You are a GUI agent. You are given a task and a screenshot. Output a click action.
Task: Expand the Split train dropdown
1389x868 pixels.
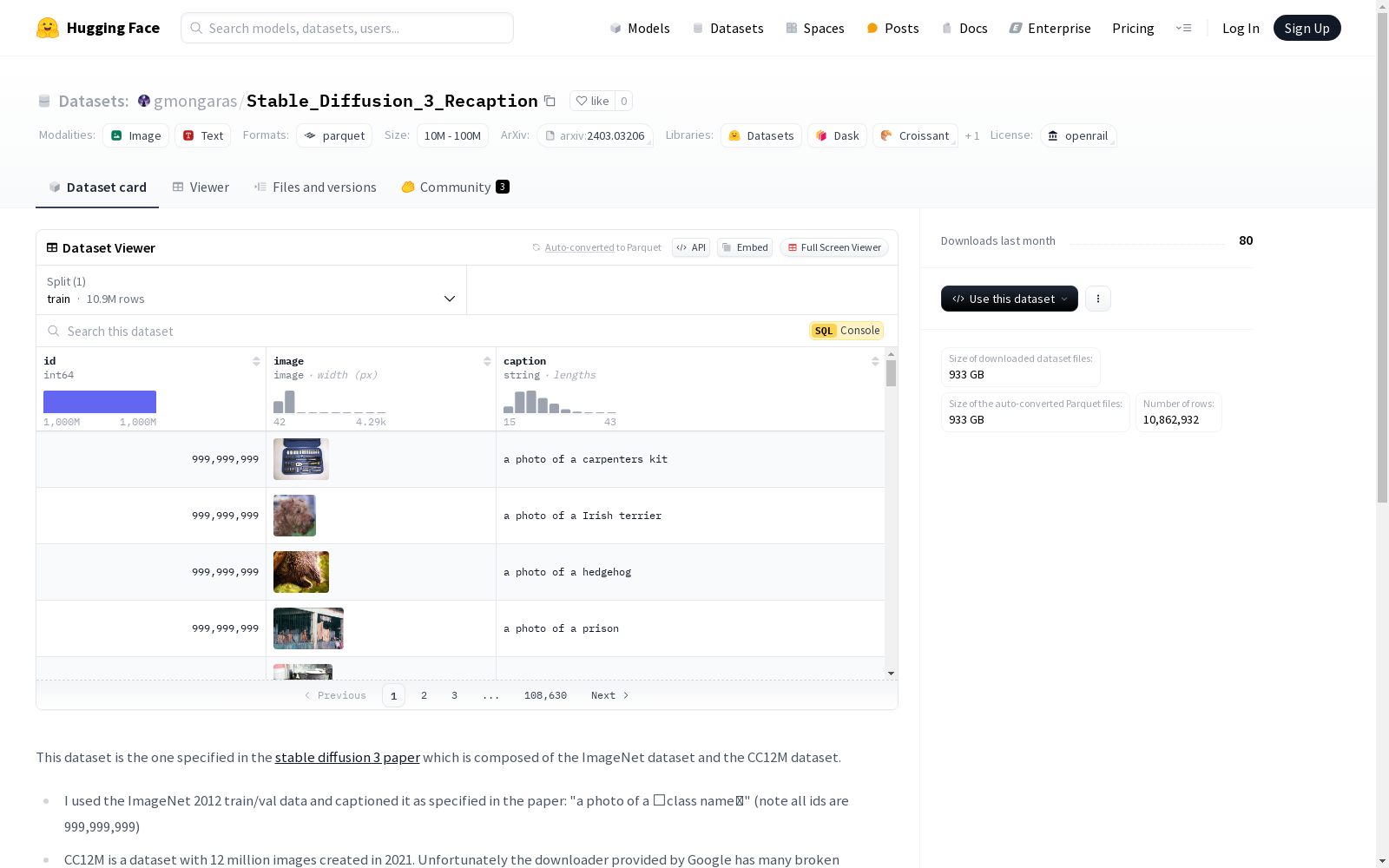(x=252, y=290)
